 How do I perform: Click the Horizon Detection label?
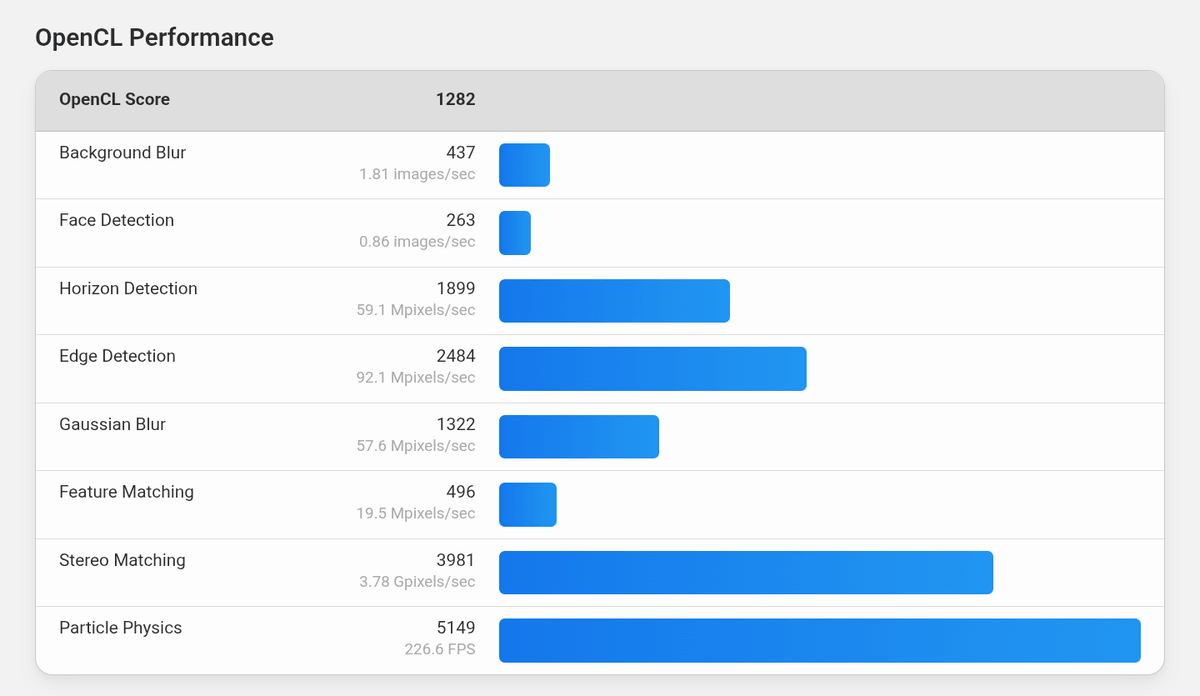[x=128, y=289]
